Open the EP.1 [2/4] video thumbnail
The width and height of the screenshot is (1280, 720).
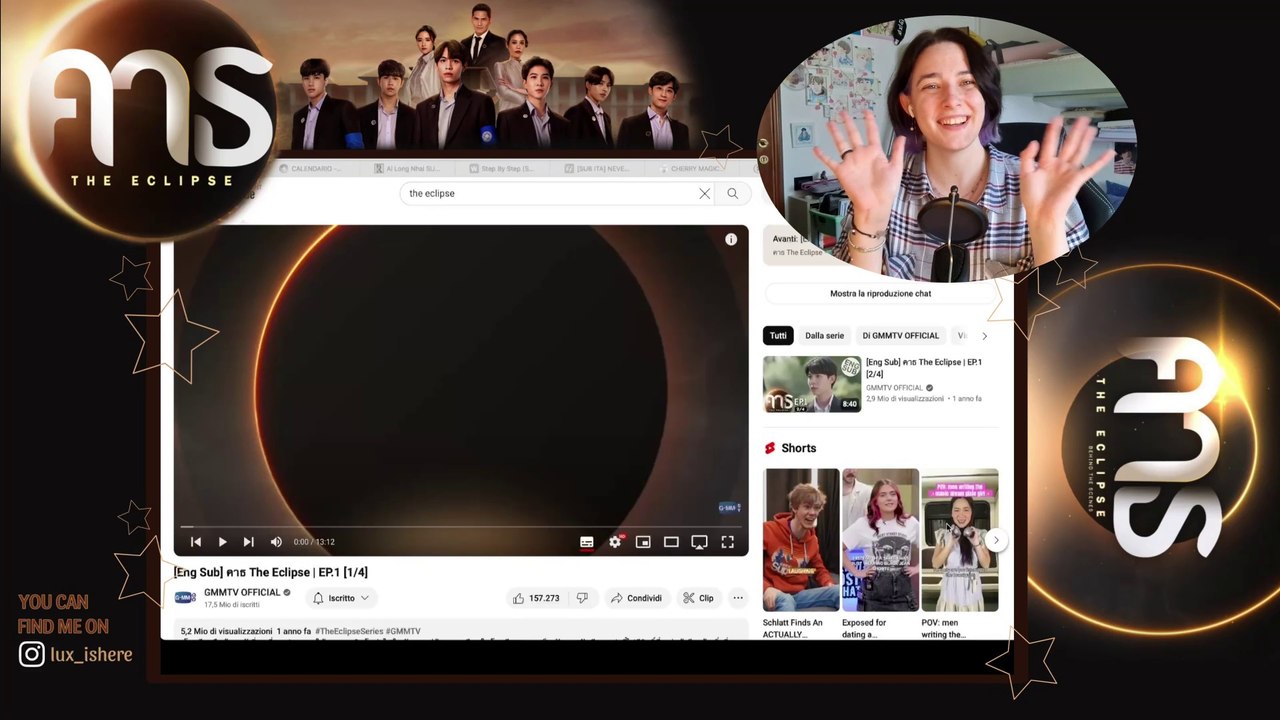pyautogui.click(x=812, y=384)
